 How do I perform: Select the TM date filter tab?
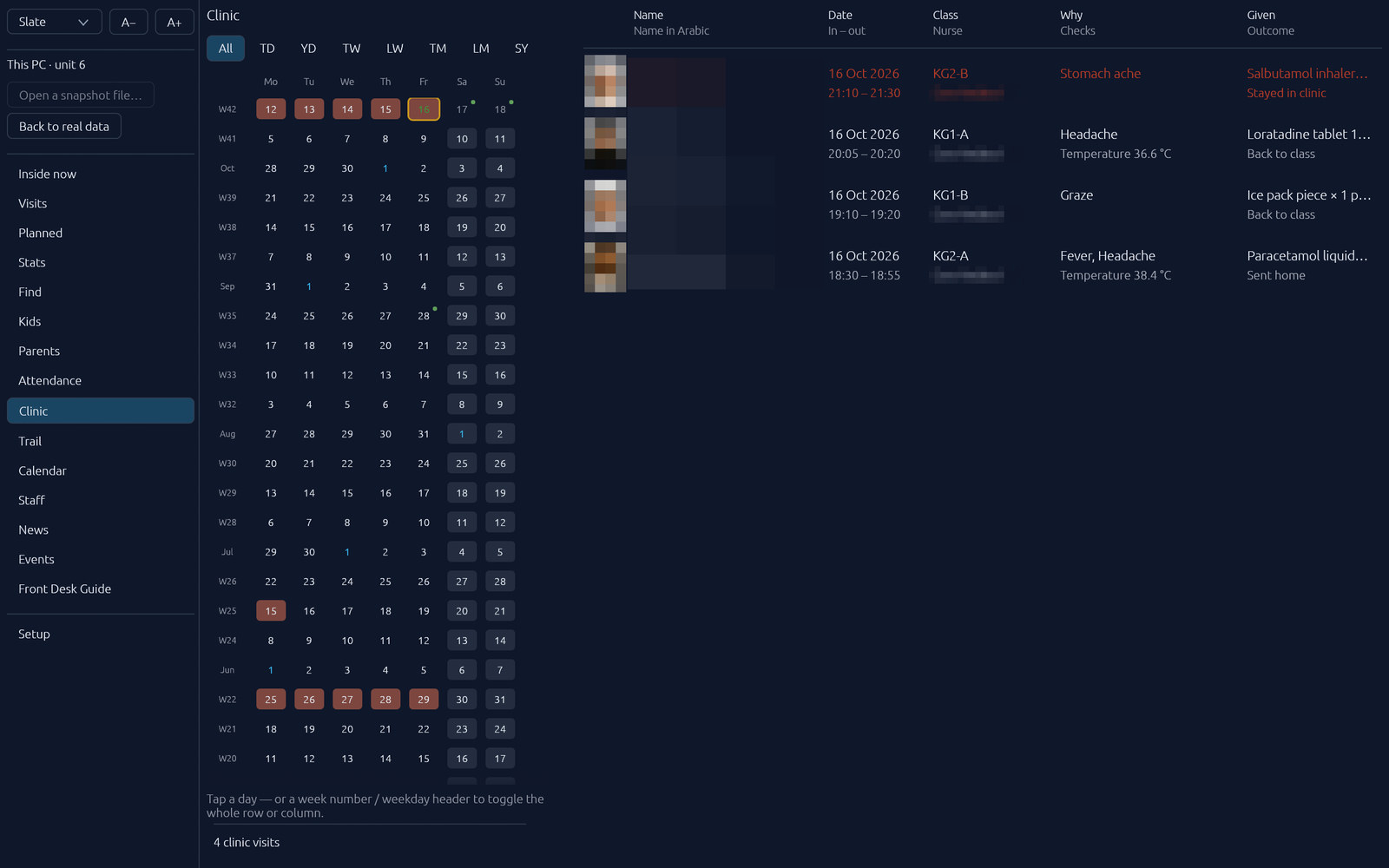[438, 49]
